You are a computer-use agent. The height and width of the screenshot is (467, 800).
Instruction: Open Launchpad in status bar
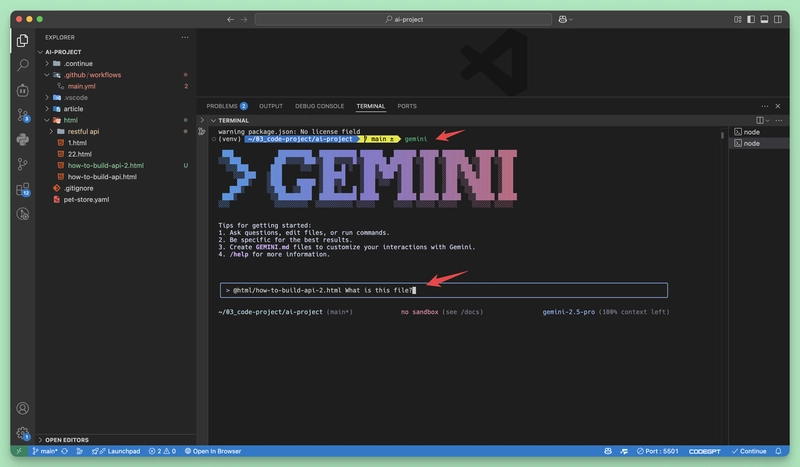coord(116,451)
